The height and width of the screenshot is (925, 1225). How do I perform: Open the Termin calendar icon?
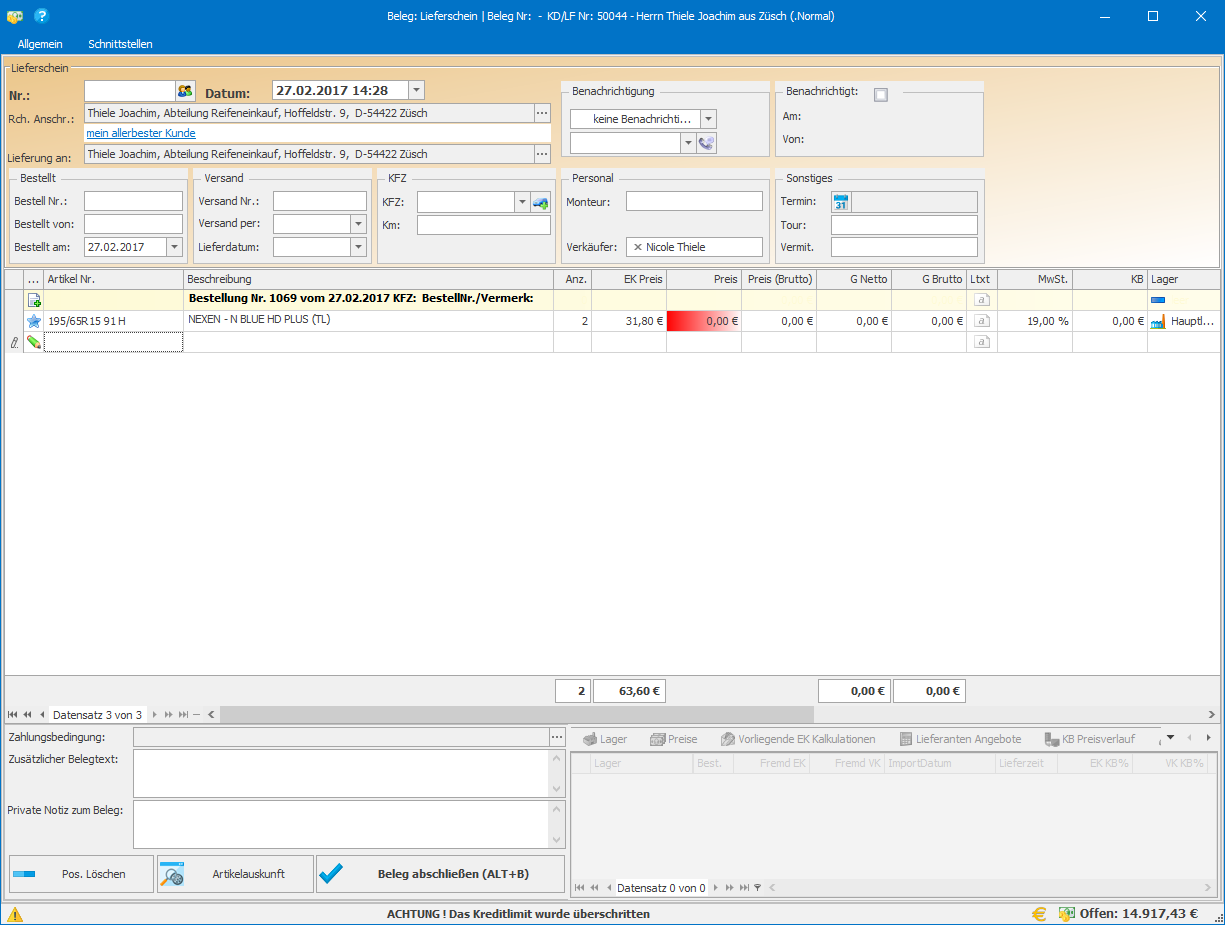click(841, 202)
